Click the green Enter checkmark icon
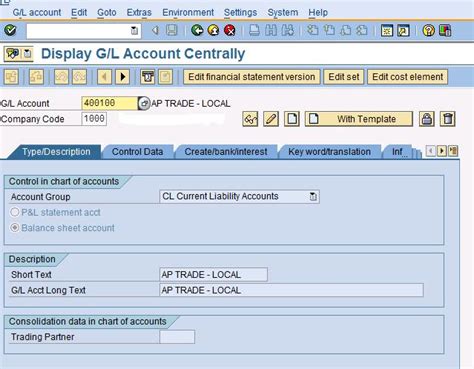The image size is (474, 369). [10, 30]
